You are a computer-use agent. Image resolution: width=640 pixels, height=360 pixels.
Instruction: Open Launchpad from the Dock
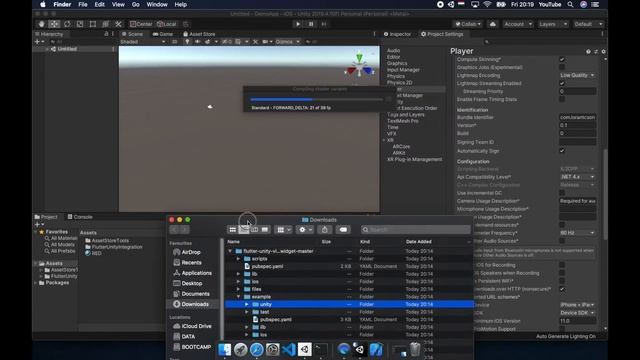pyautogui.click(x=240, y=349)
